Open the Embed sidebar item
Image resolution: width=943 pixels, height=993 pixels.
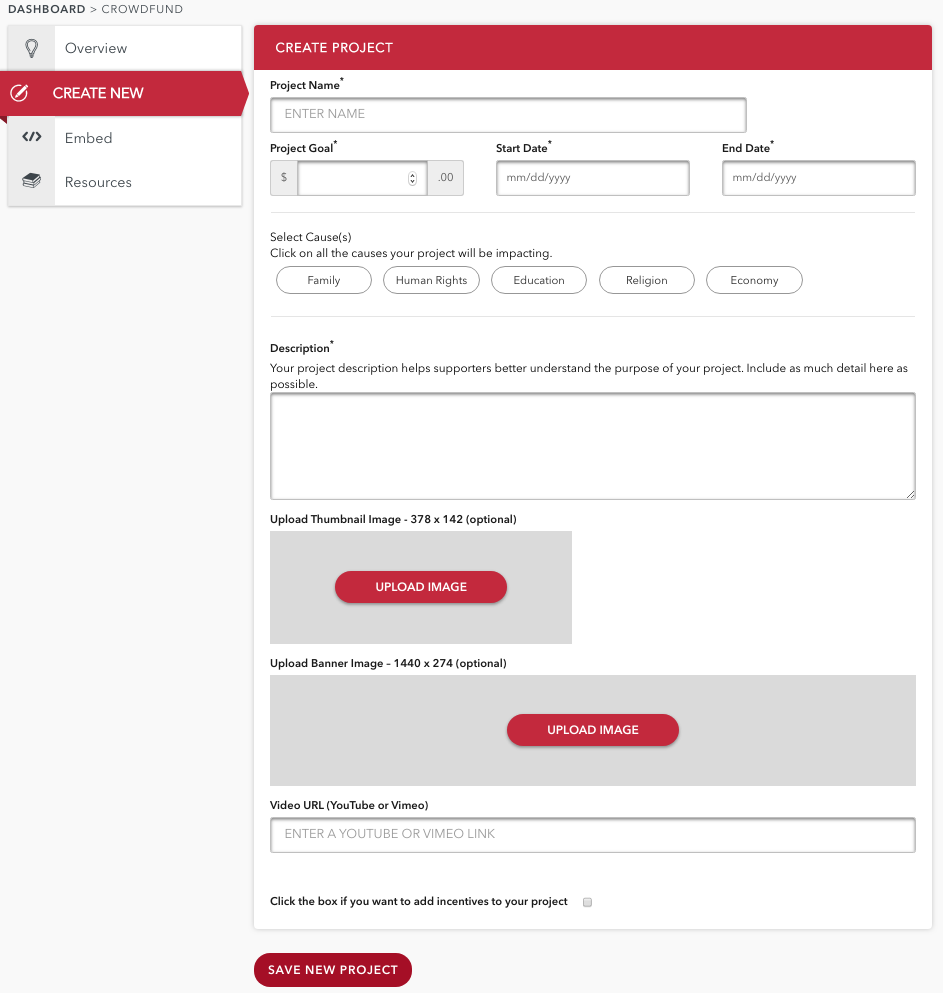pos(89,138)
